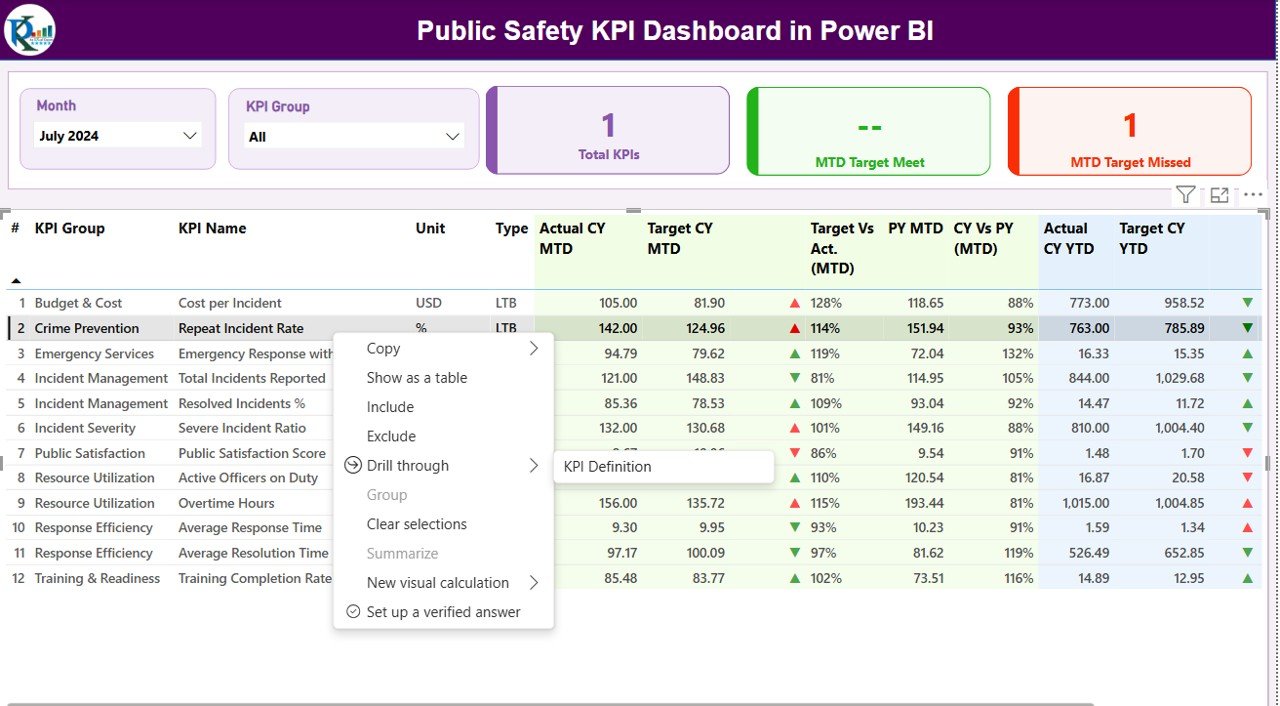Click the MTD Target Missed card
This screenshot has width=1280, height=706.
click(x=1129, y=131)
